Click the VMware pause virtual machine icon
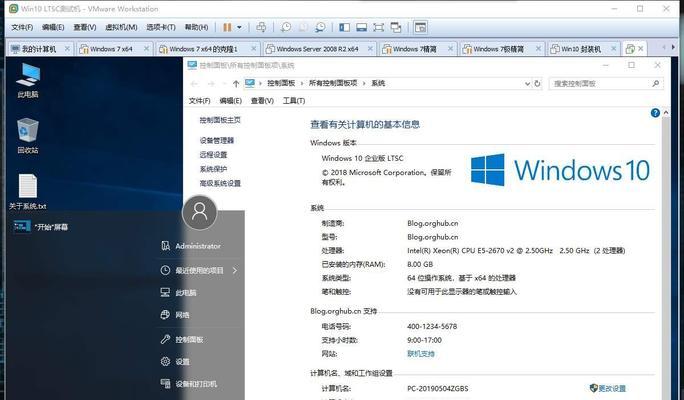The image size is (684, 400). (x=227, y=27)
